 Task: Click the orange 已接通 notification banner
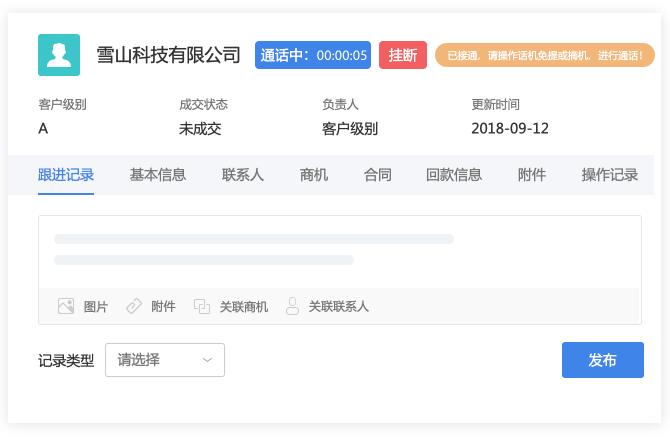click(x=545, y=55)
